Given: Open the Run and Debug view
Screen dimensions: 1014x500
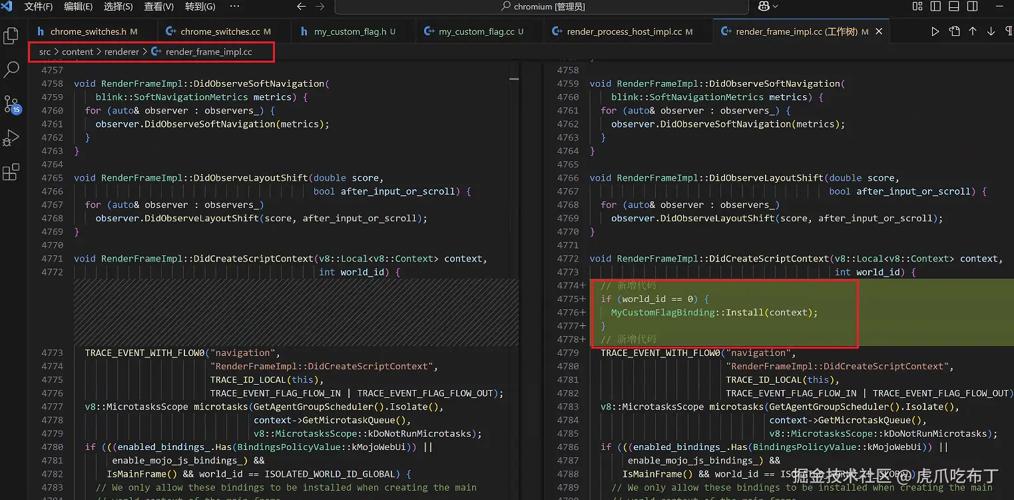Looking at the screenshot, I should pos(11,138).
